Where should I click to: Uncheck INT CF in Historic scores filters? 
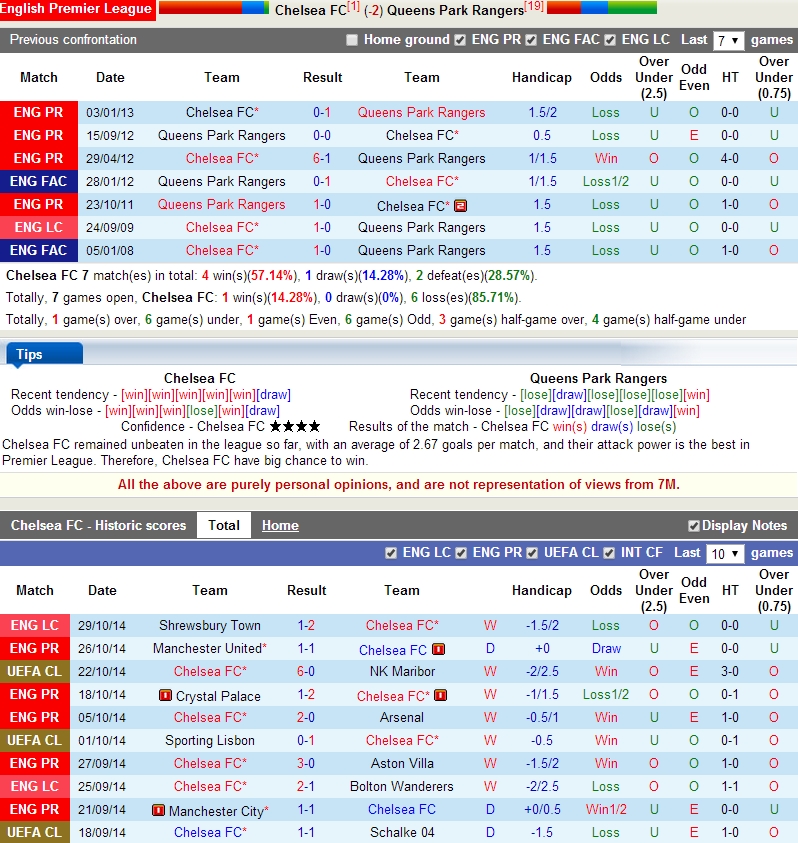click(x=609, y=553)
